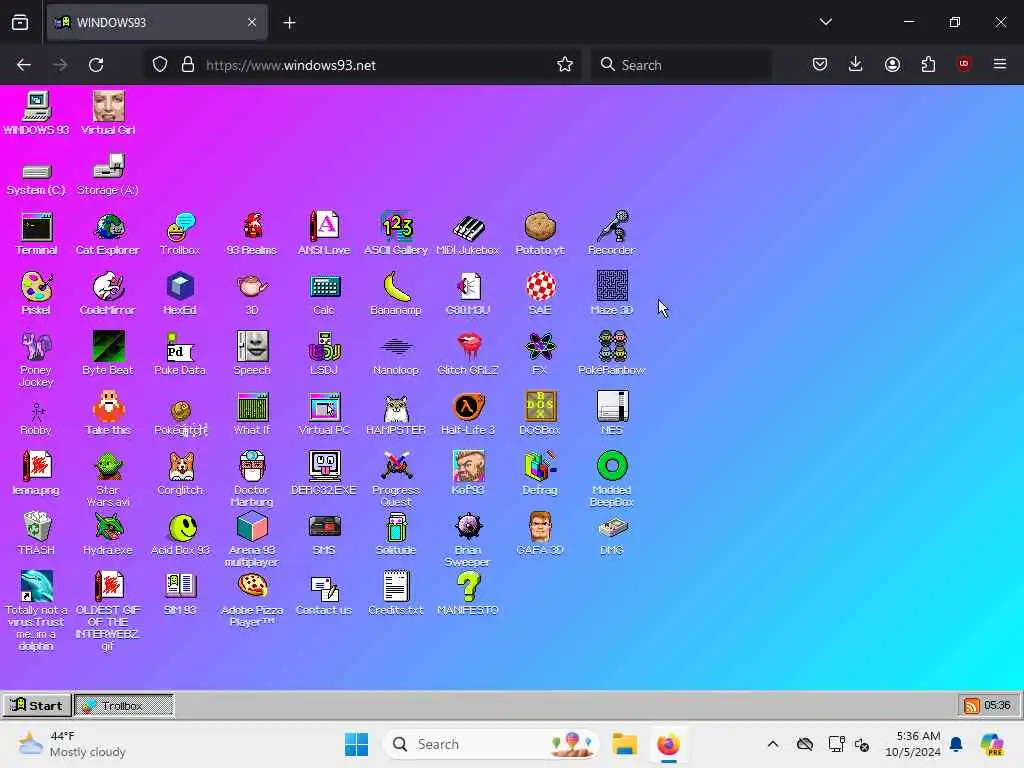Select the 93 Realms icon
1024x768 pixels.
click(x=252, y=233)
